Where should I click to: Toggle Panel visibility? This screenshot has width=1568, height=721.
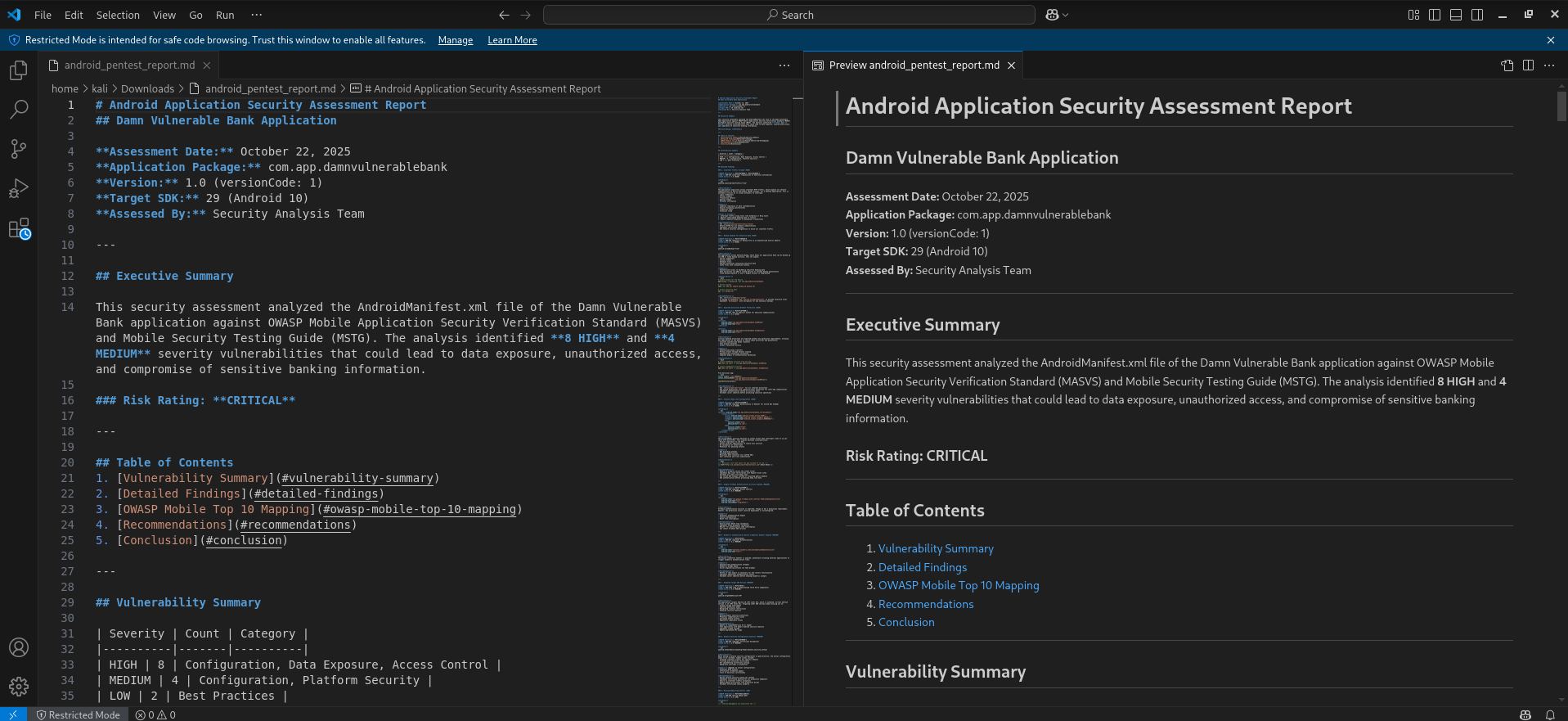pos(1456,15)
